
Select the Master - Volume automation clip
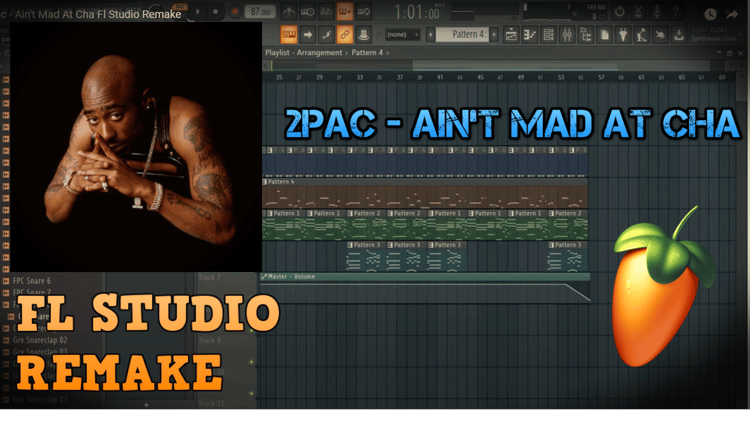tap(425, 287)
